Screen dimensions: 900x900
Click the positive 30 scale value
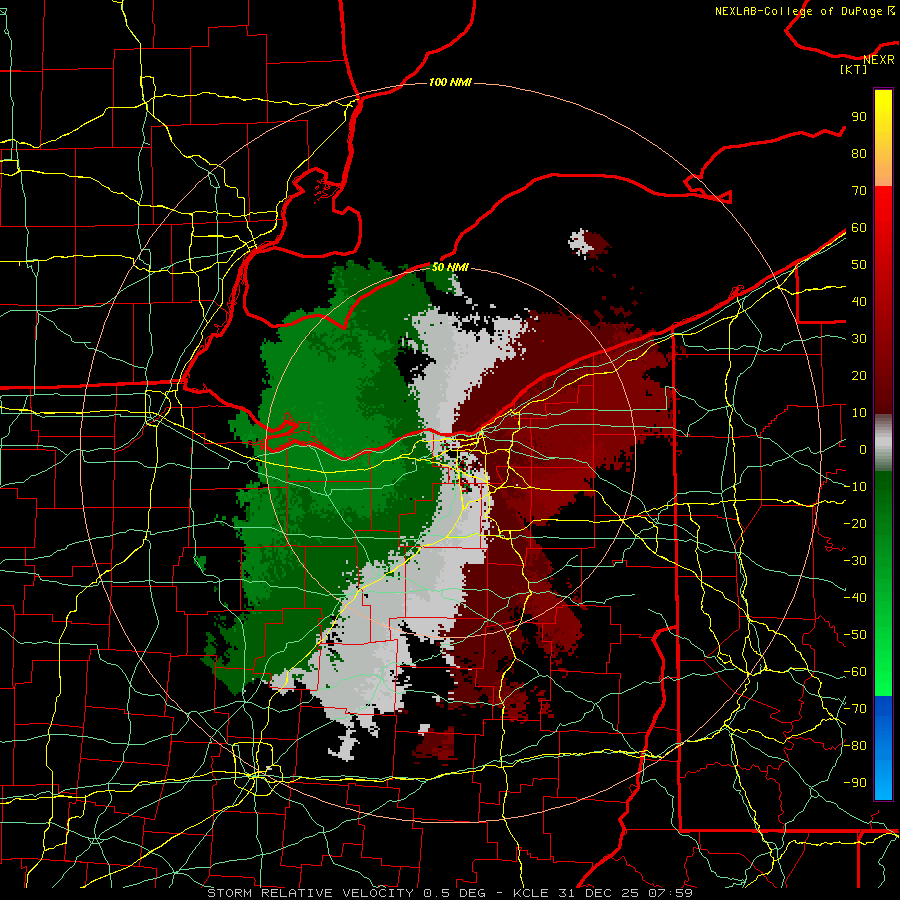[x=859, y=339]
